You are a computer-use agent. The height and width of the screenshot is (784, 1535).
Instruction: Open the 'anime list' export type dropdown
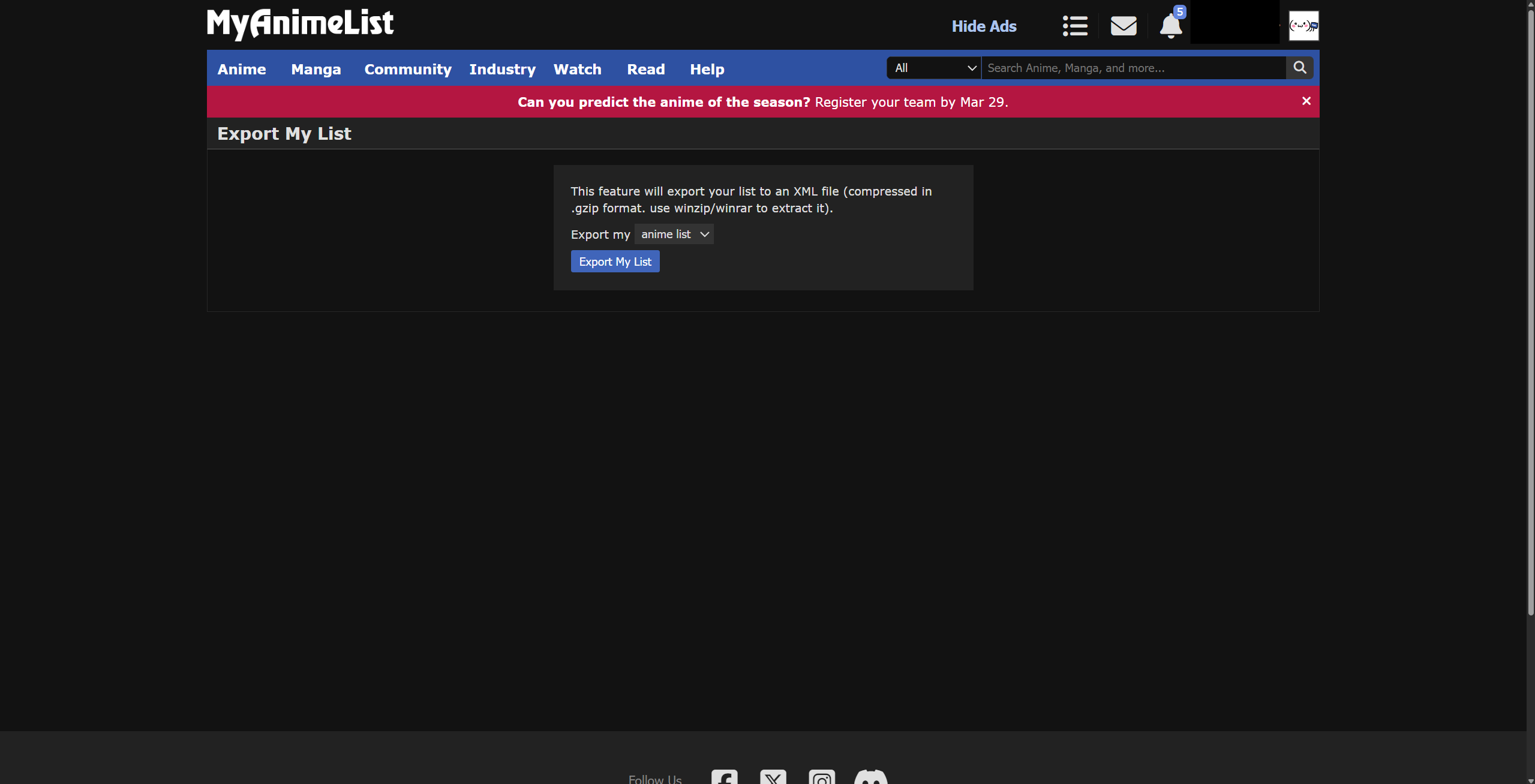673,234
